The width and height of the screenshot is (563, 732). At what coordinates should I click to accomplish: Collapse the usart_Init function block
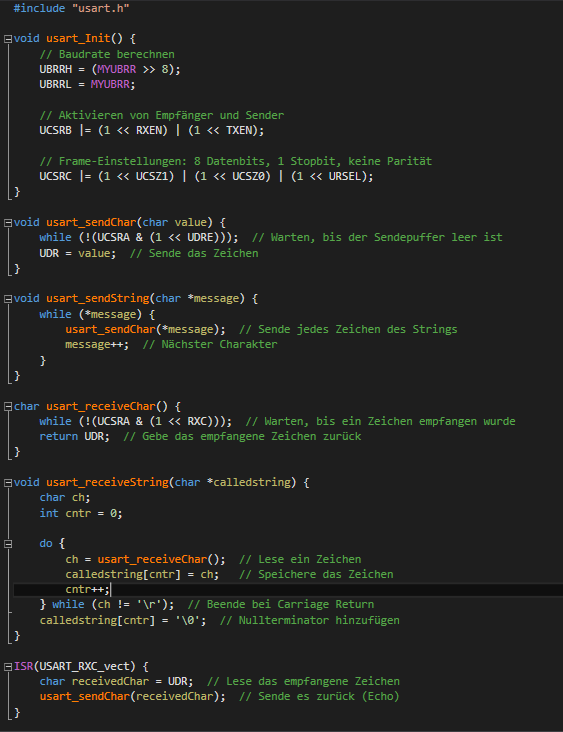click(x=8, y=39)
